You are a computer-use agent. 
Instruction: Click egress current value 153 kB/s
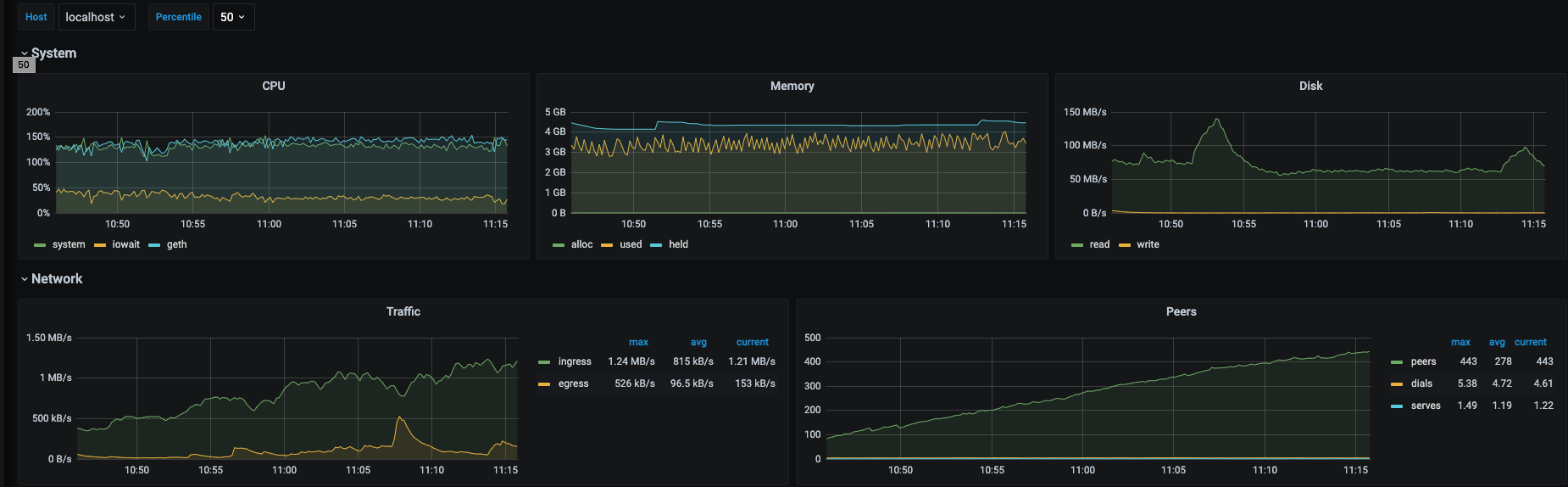coord(755,383)
